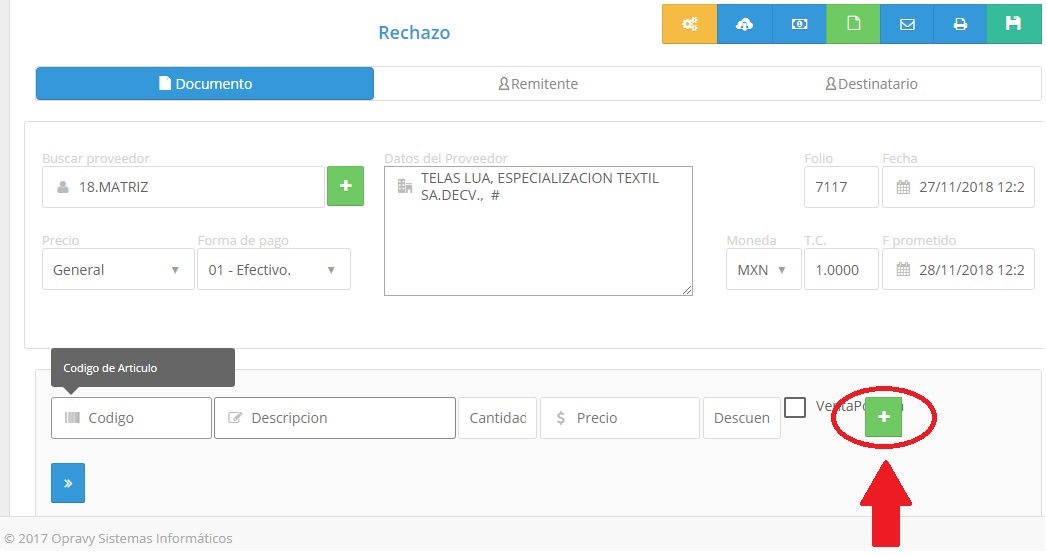The height and width of the screenshot is (555, 1046).
Task: Switch to the Destinatario tab
Action: (x=871, y=84)
